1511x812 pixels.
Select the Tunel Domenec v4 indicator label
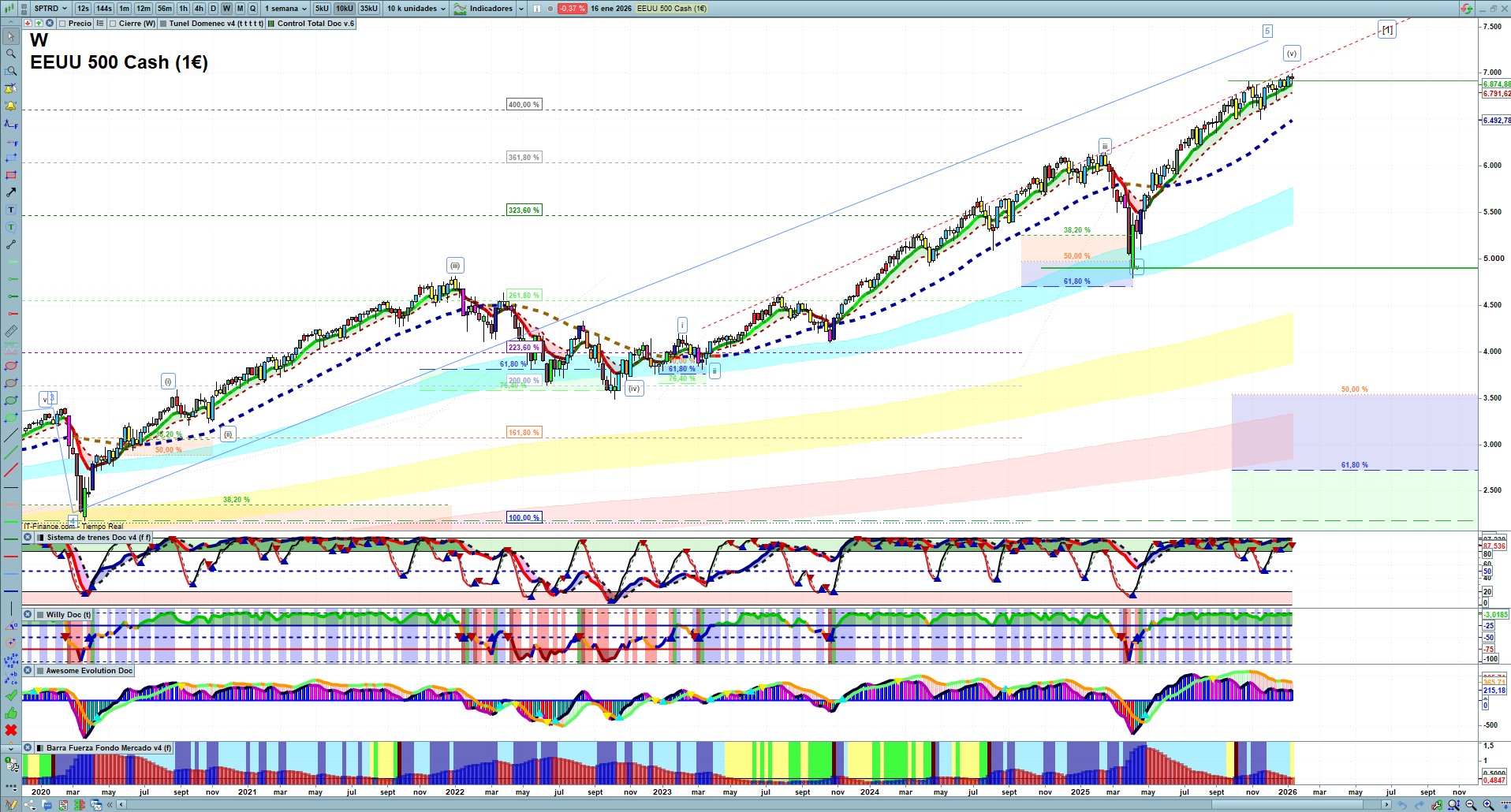coord(216,24)
